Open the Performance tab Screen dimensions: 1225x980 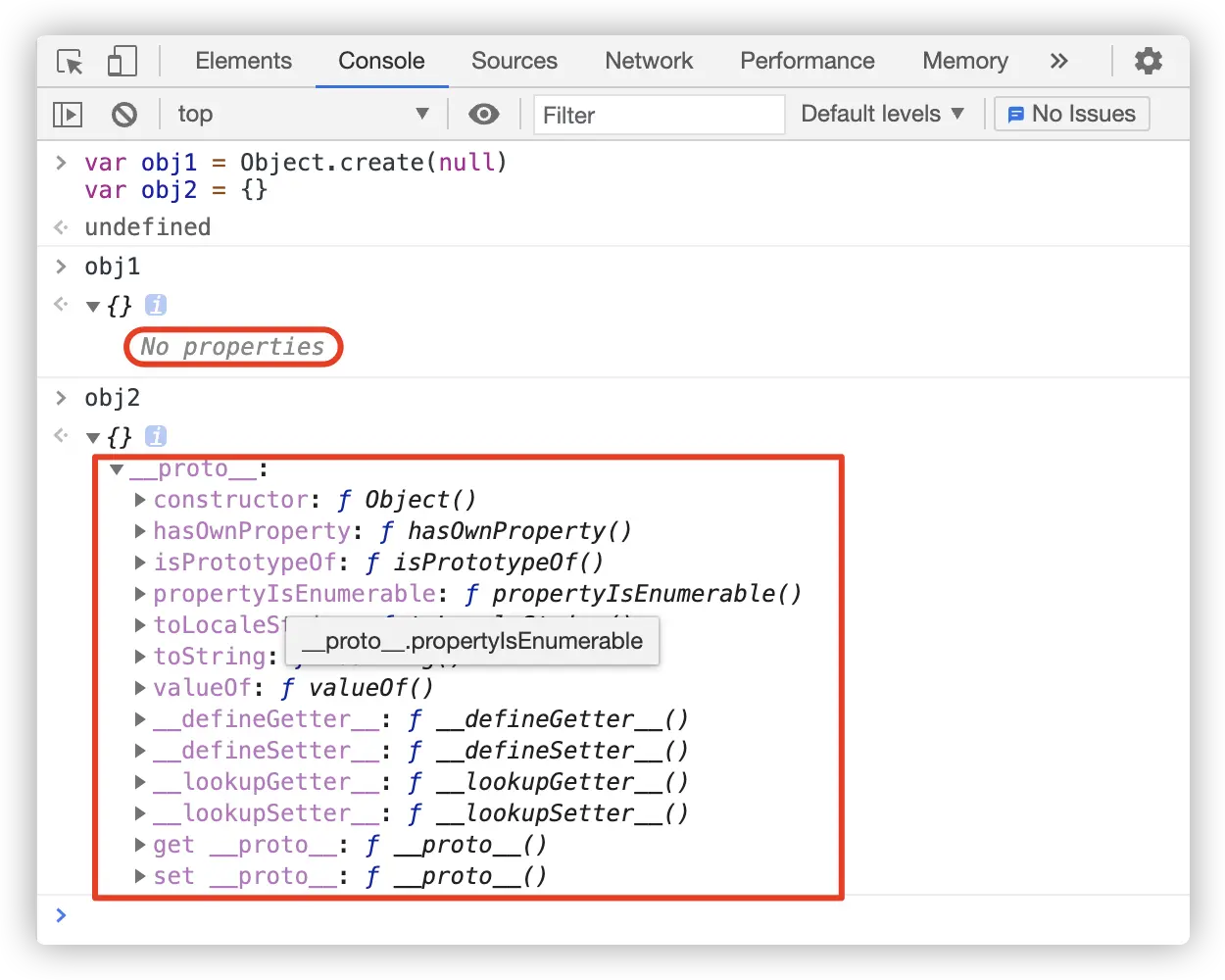[x=808, y=61]
